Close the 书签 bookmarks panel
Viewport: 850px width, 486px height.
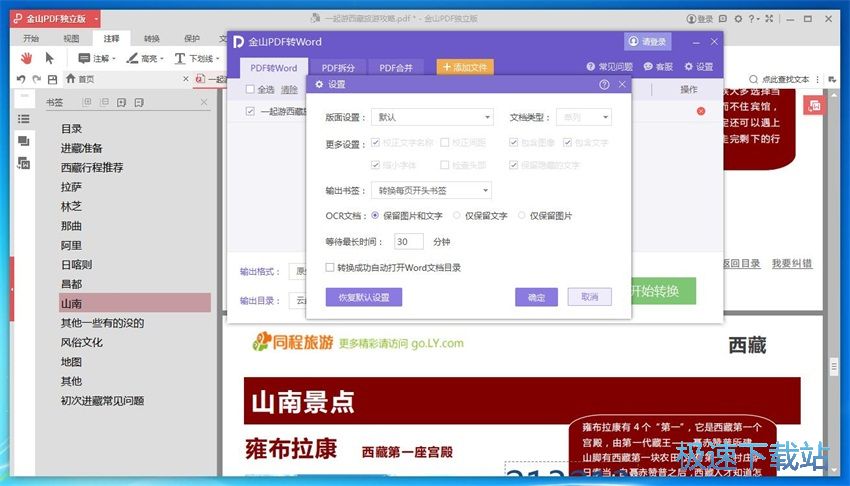click(204, 102)
